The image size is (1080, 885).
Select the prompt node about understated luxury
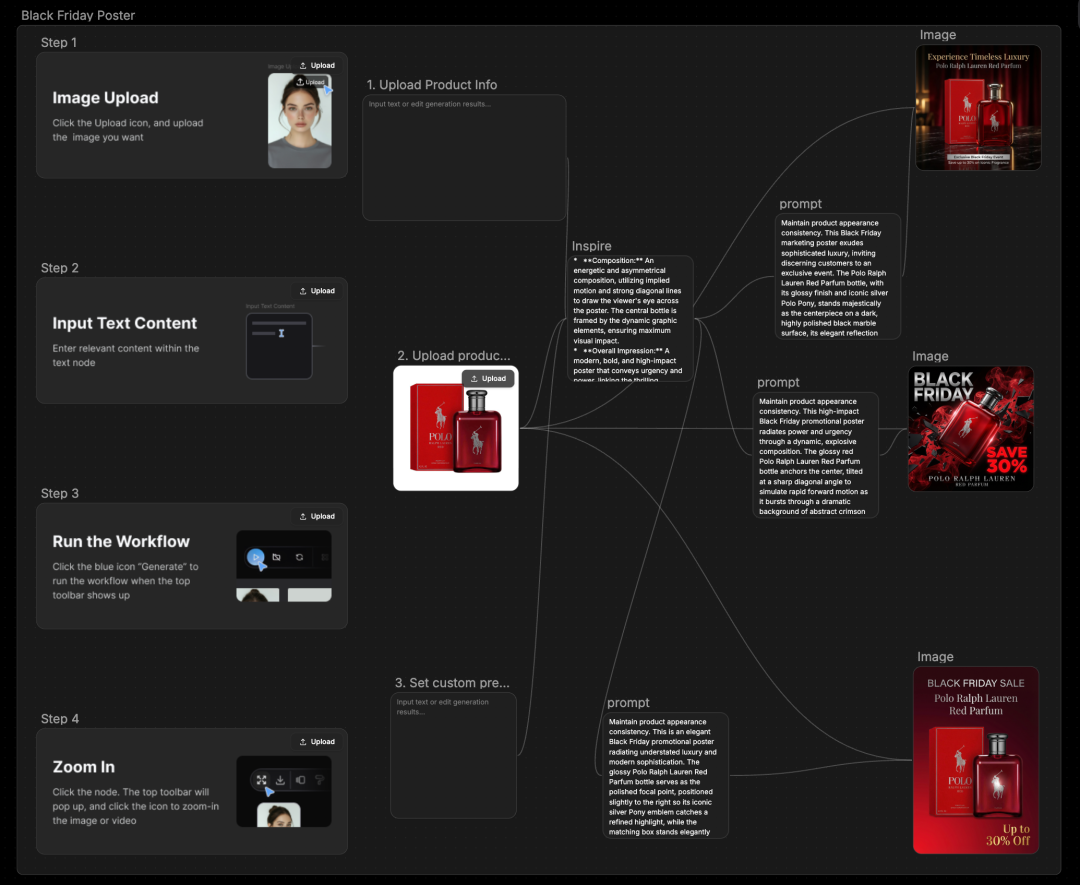665,775
